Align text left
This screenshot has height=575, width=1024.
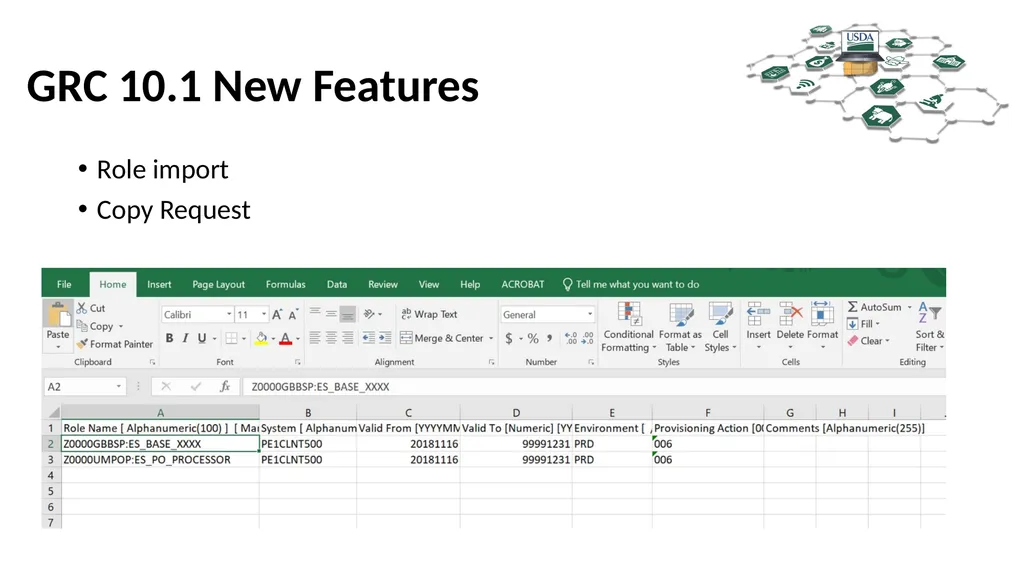click(315, 338)
